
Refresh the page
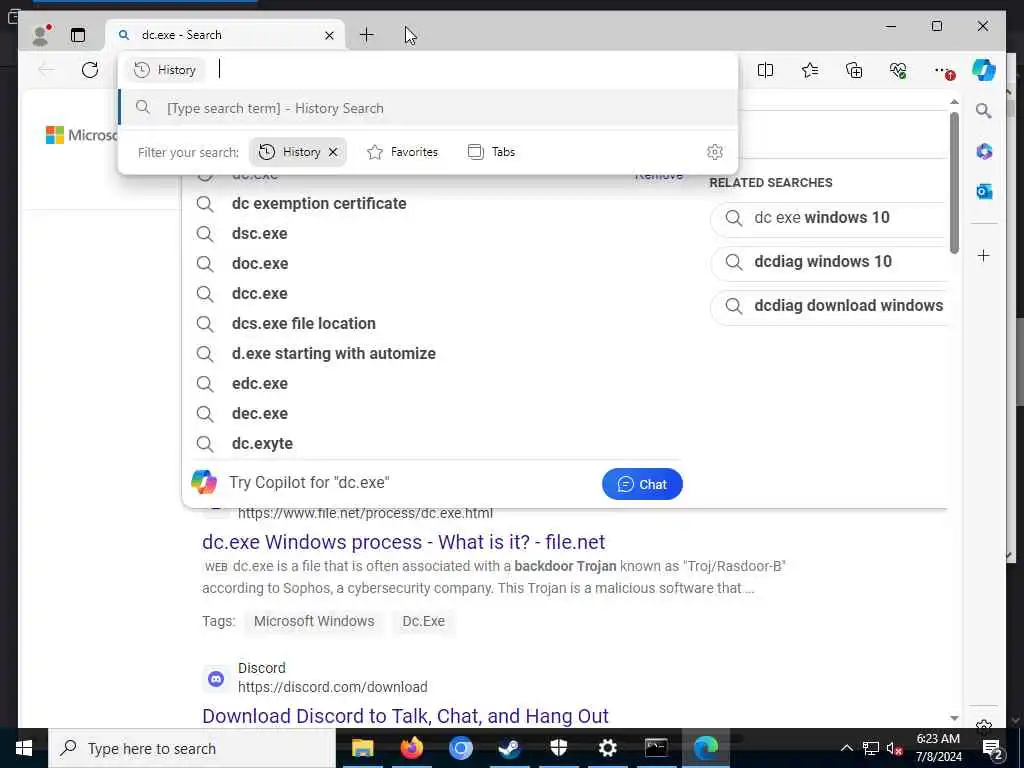[x=90, y=69]
